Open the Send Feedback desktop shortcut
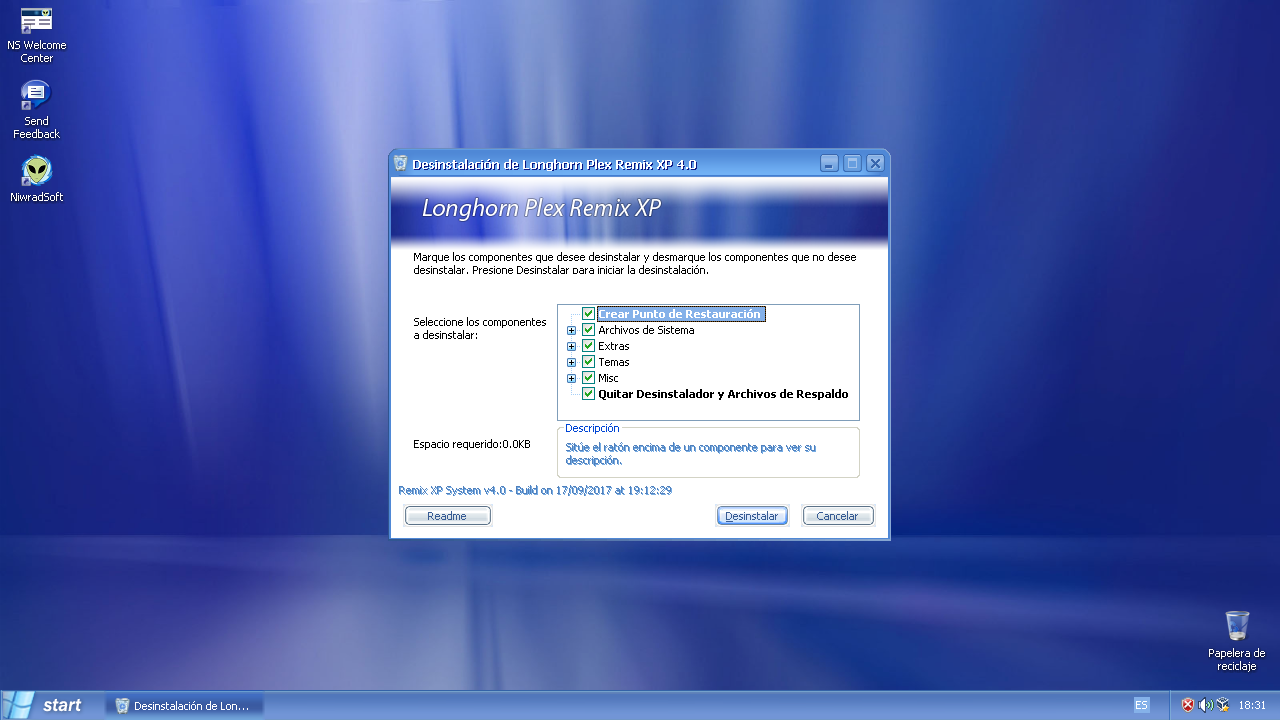Viewport: 1280px width, 720px height. 36,110
